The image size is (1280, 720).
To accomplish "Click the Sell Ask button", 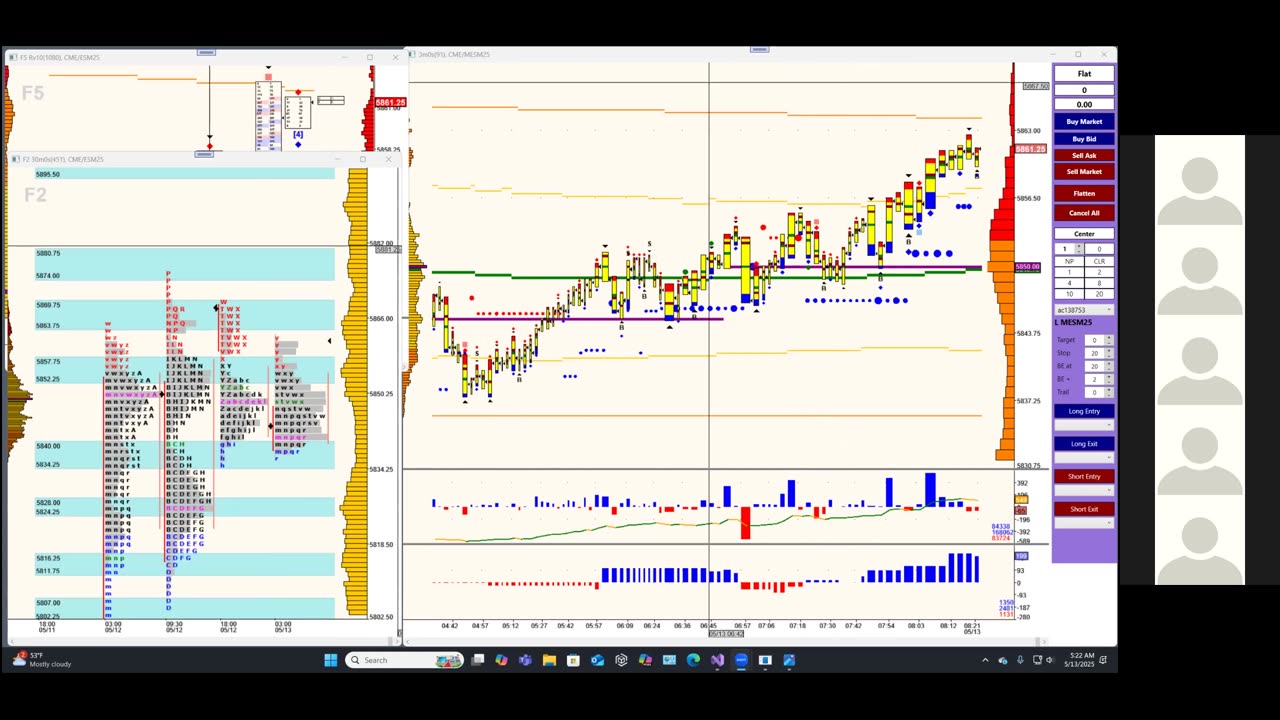I will coord(1084,155).
